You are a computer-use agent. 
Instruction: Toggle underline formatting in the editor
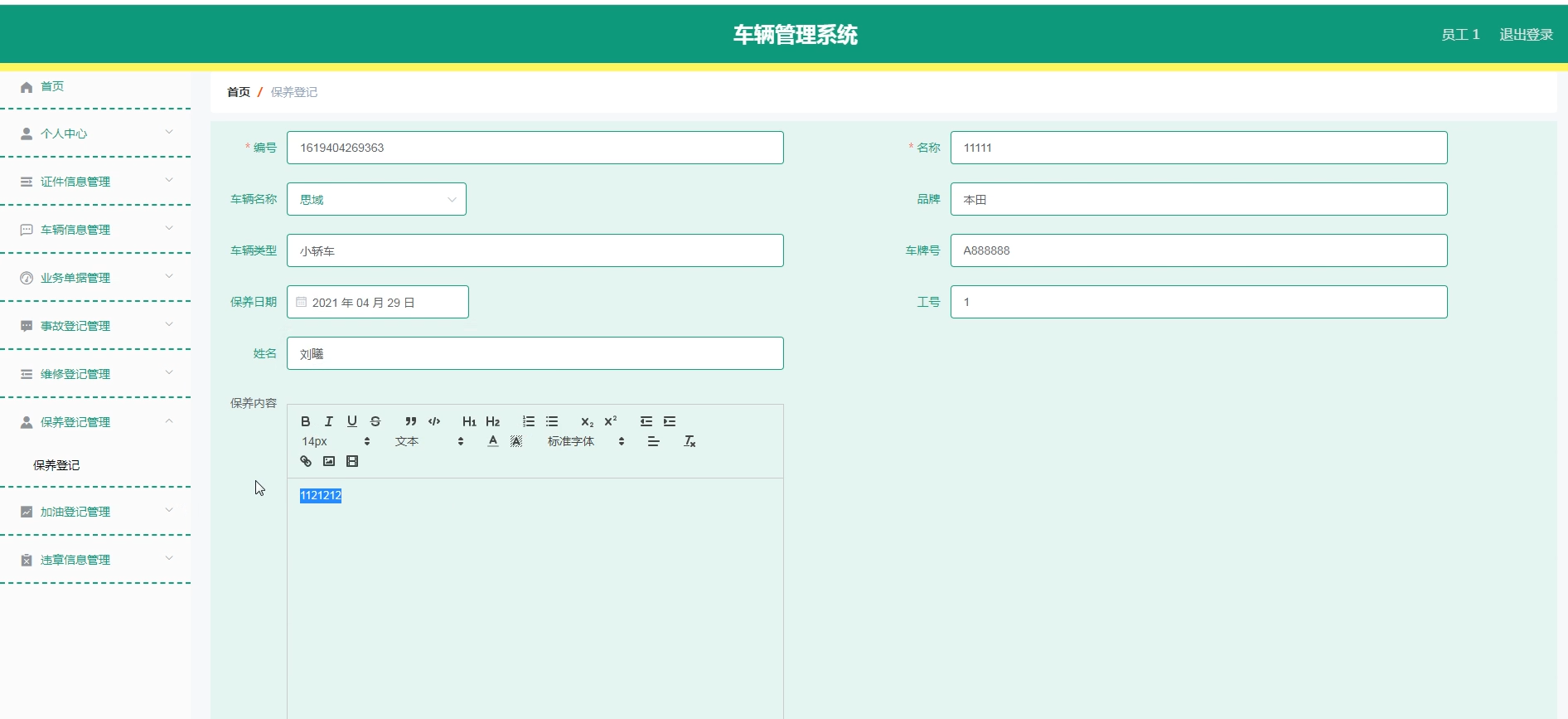coord(352,421)
